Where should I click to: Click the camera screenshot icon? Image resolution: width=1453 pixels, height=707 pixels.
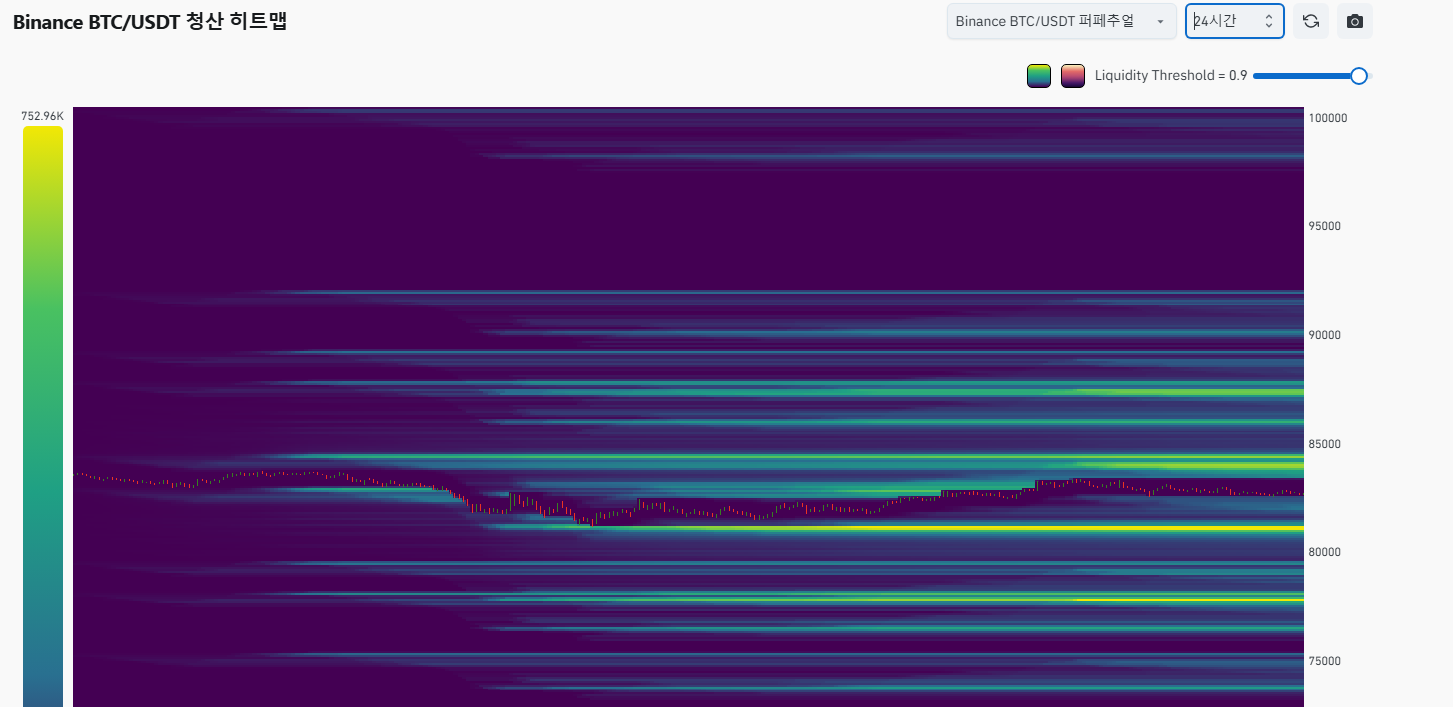click(1355, 21)
